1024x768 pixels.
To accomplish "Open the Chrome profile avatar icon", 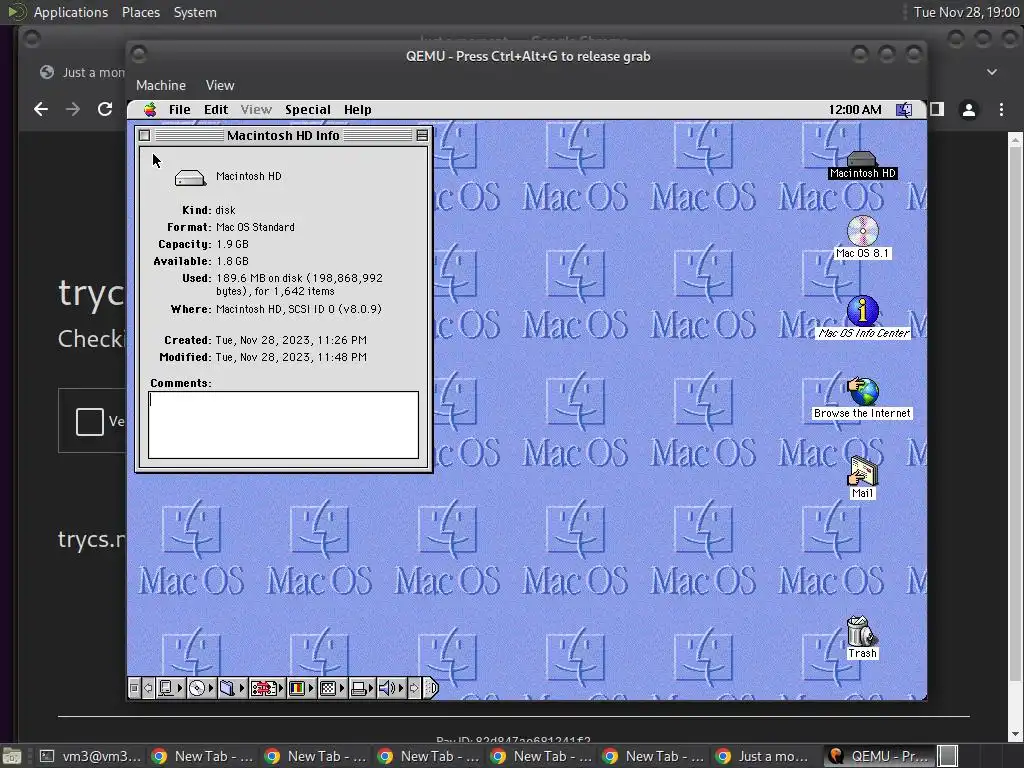I will click(969, 110).
